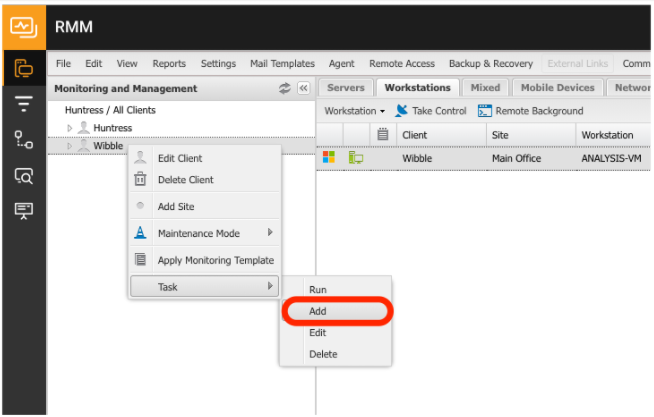Viewport: 654px width, 417px height.
Task: Switch to the Mixed tab
Action: [x=485, y=88]
